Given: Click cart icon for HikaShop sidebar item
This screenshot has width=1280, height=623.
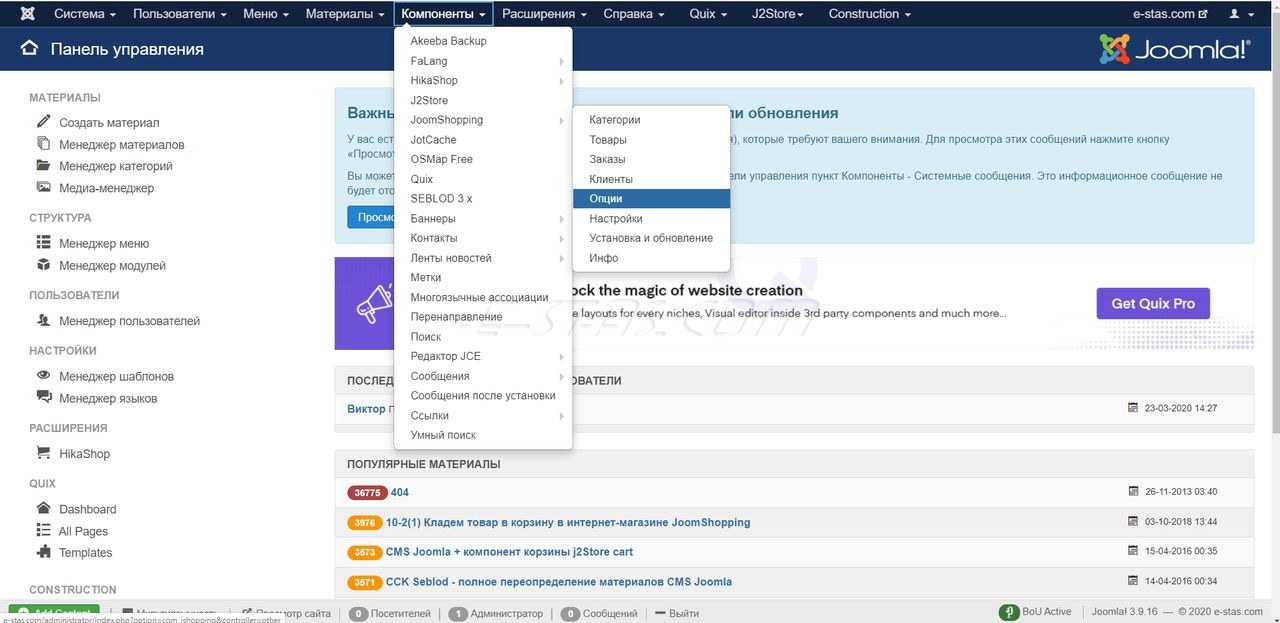Looking at the screenshot, I should (x=44, y=452).
